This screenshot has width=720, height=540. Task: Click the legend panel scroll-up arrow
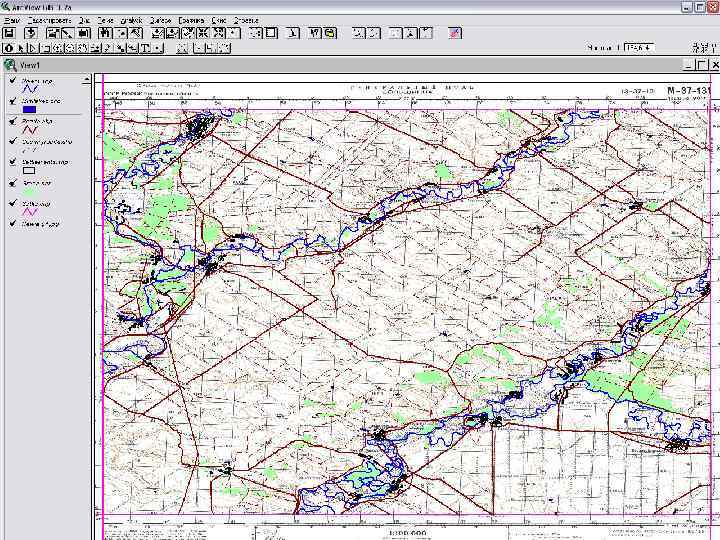coord(87,80)
